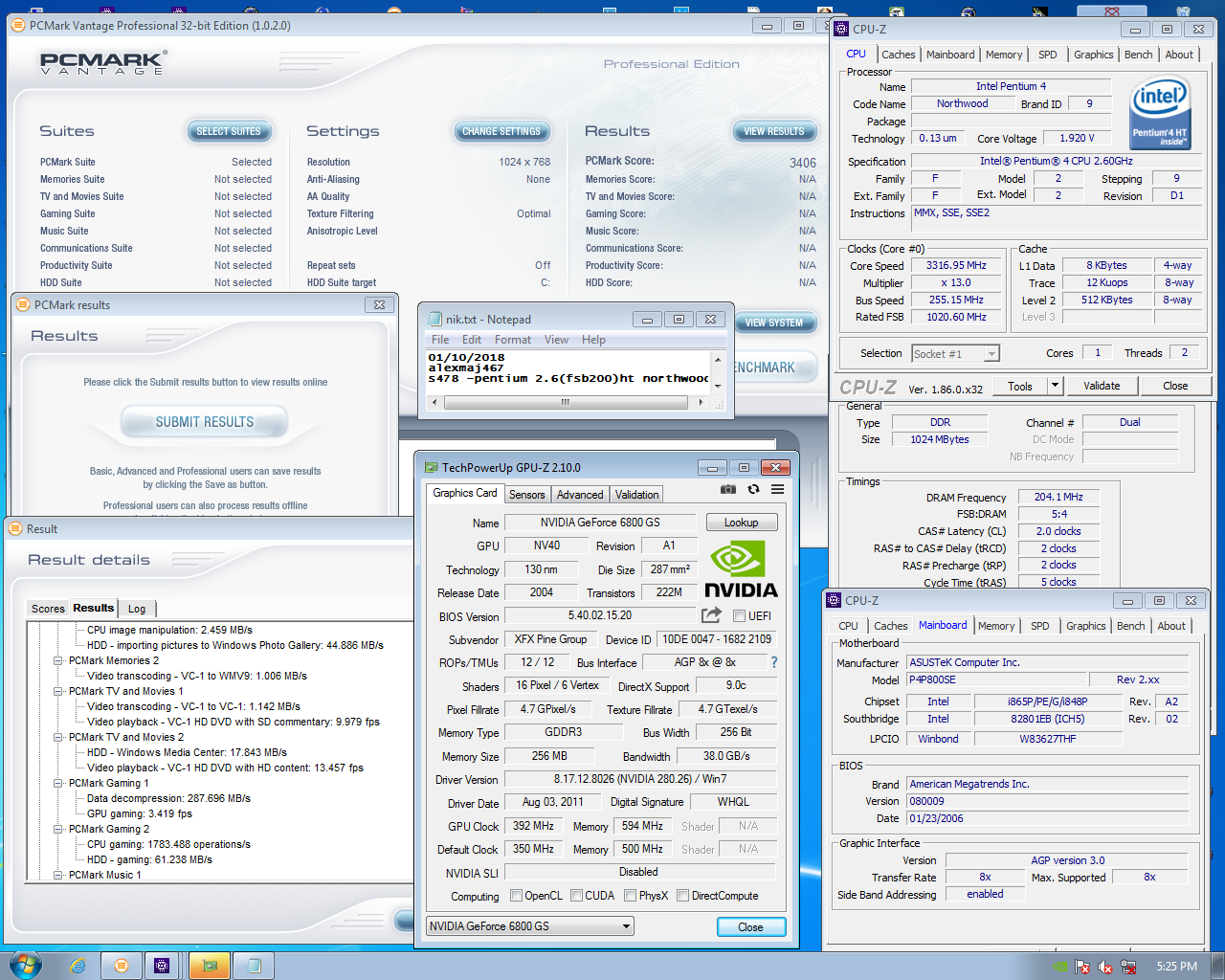Click the NVIDIA logo in GPU-Z
Screen dimensions: 1225x980
[x=741, y=570]
